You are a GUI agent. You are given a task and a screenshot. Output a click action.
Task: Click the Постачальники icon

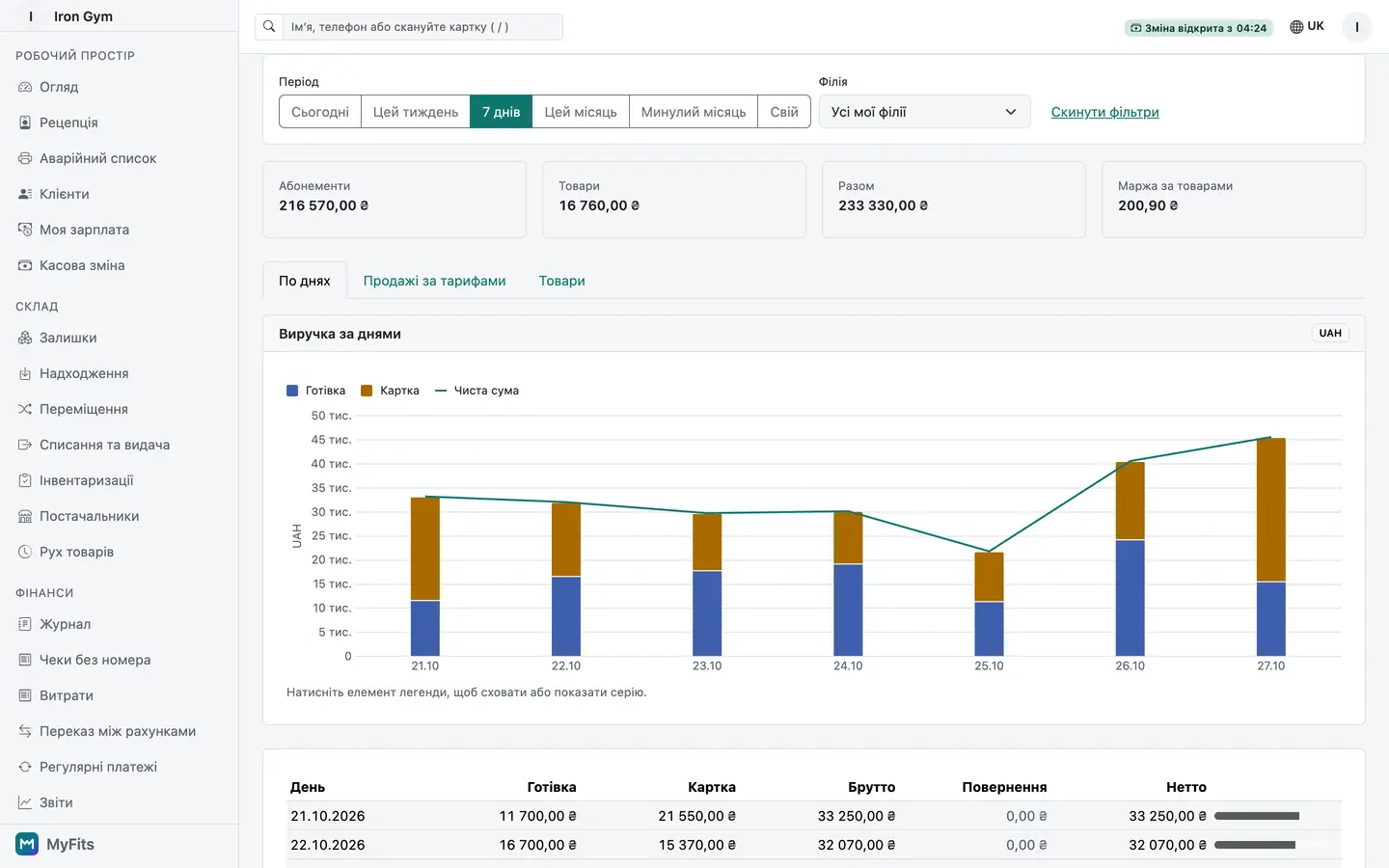(25, 516)
